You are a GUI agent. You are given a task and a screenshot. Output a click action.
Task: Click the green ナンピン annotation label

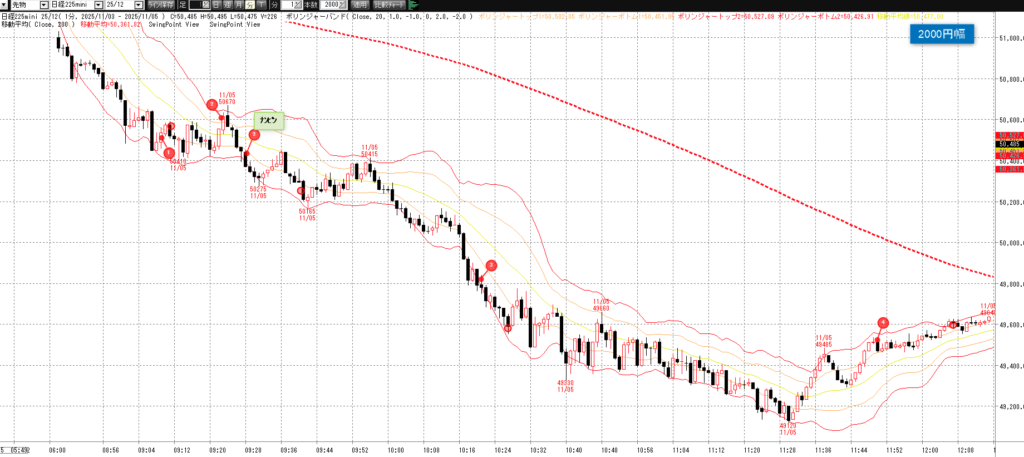268,121
